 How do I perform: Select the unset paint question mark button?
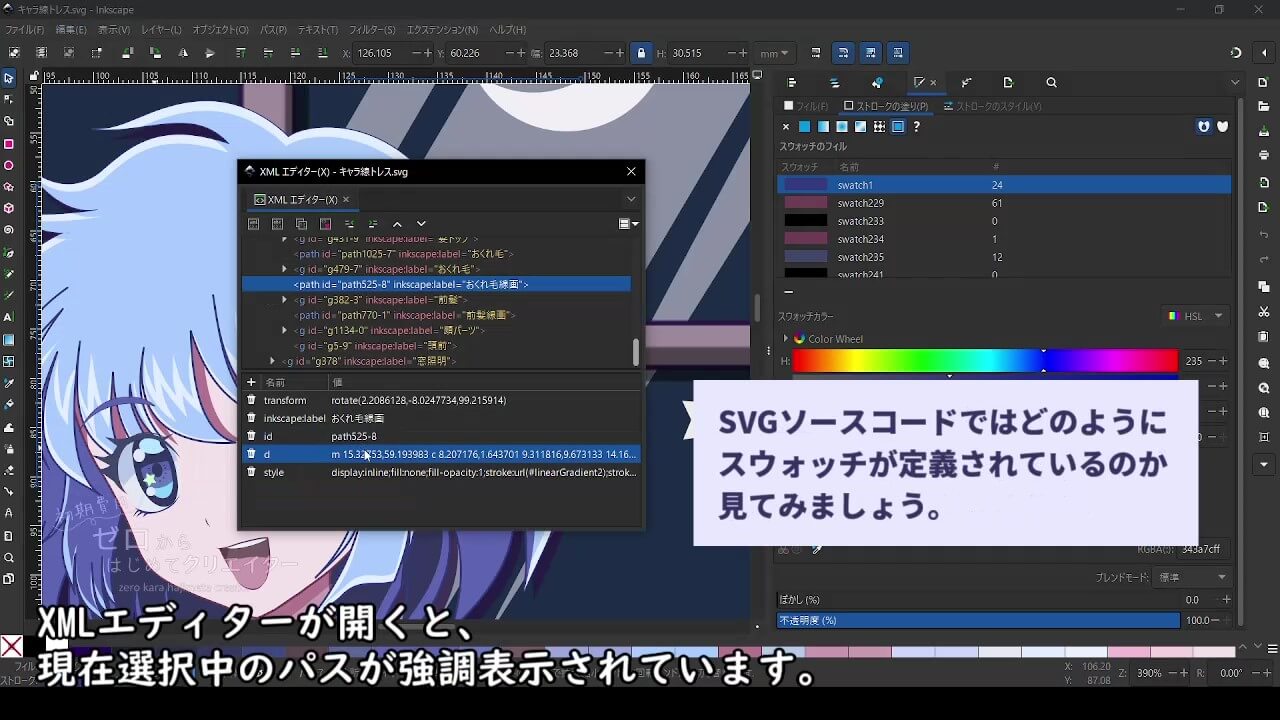[916, 127]
